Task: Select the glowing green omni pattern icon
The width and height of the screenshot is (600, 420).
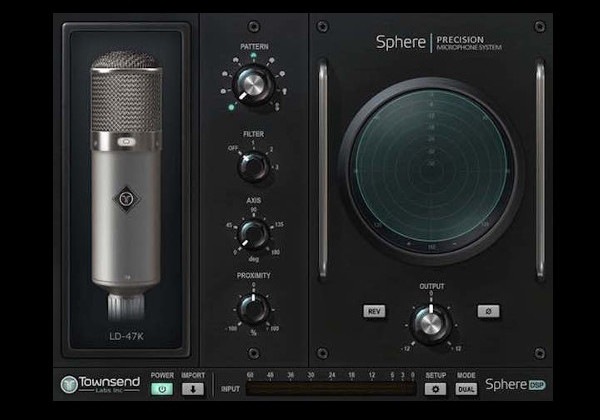Action: [x=231, y=107]
